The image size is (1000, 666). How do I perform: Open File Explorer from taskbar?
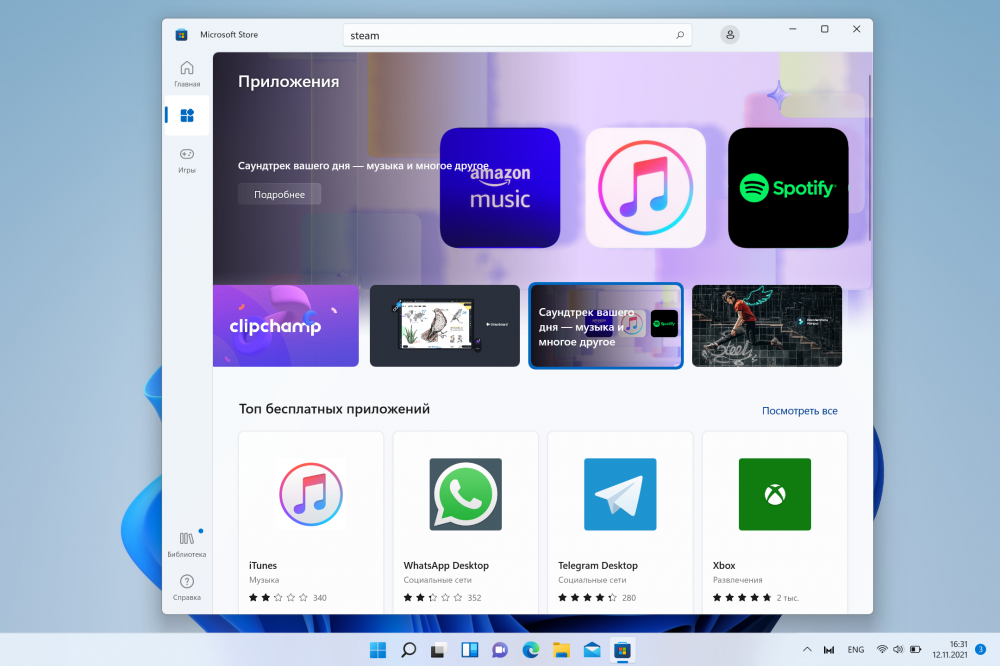561,650
